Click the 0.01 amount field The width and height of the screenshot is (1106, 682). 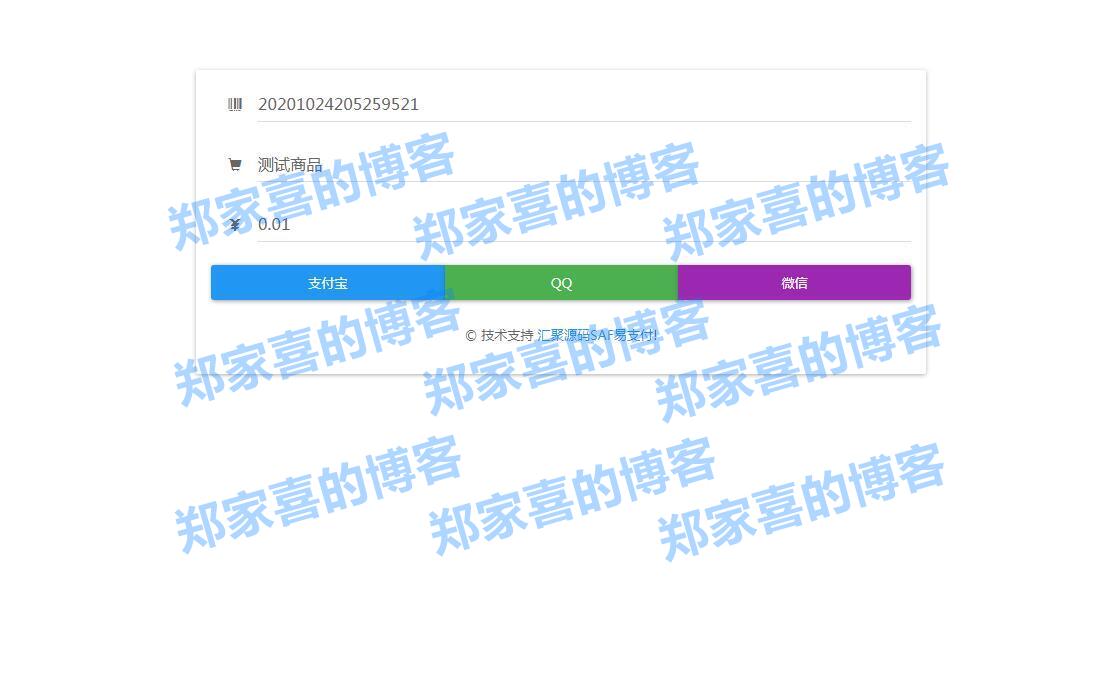coord(274,224)
